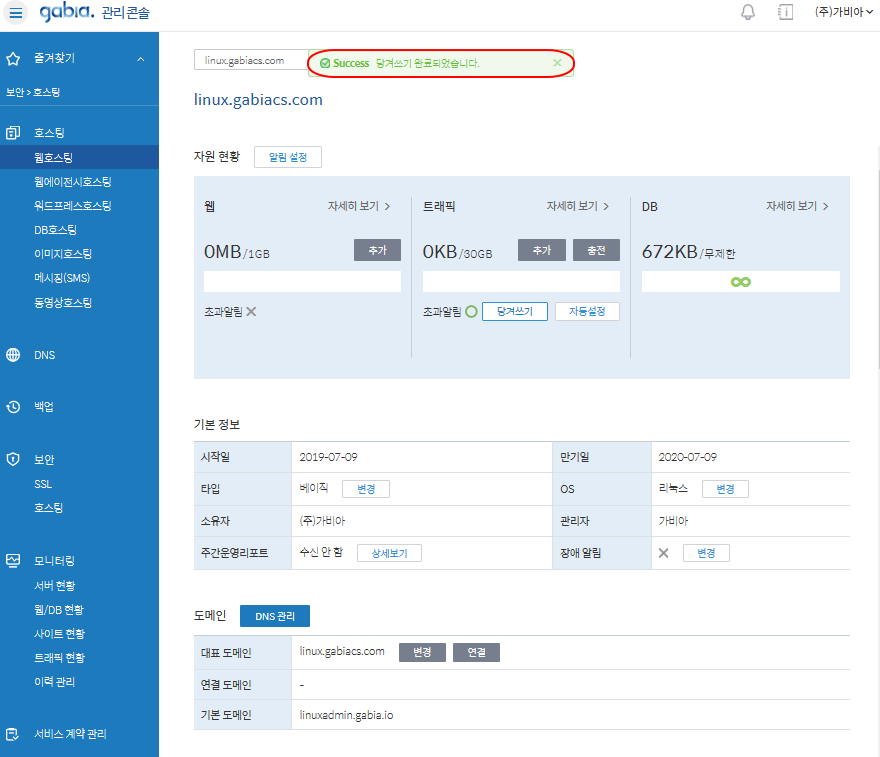Click the green infinity icon under DB

tap(741, 282)
